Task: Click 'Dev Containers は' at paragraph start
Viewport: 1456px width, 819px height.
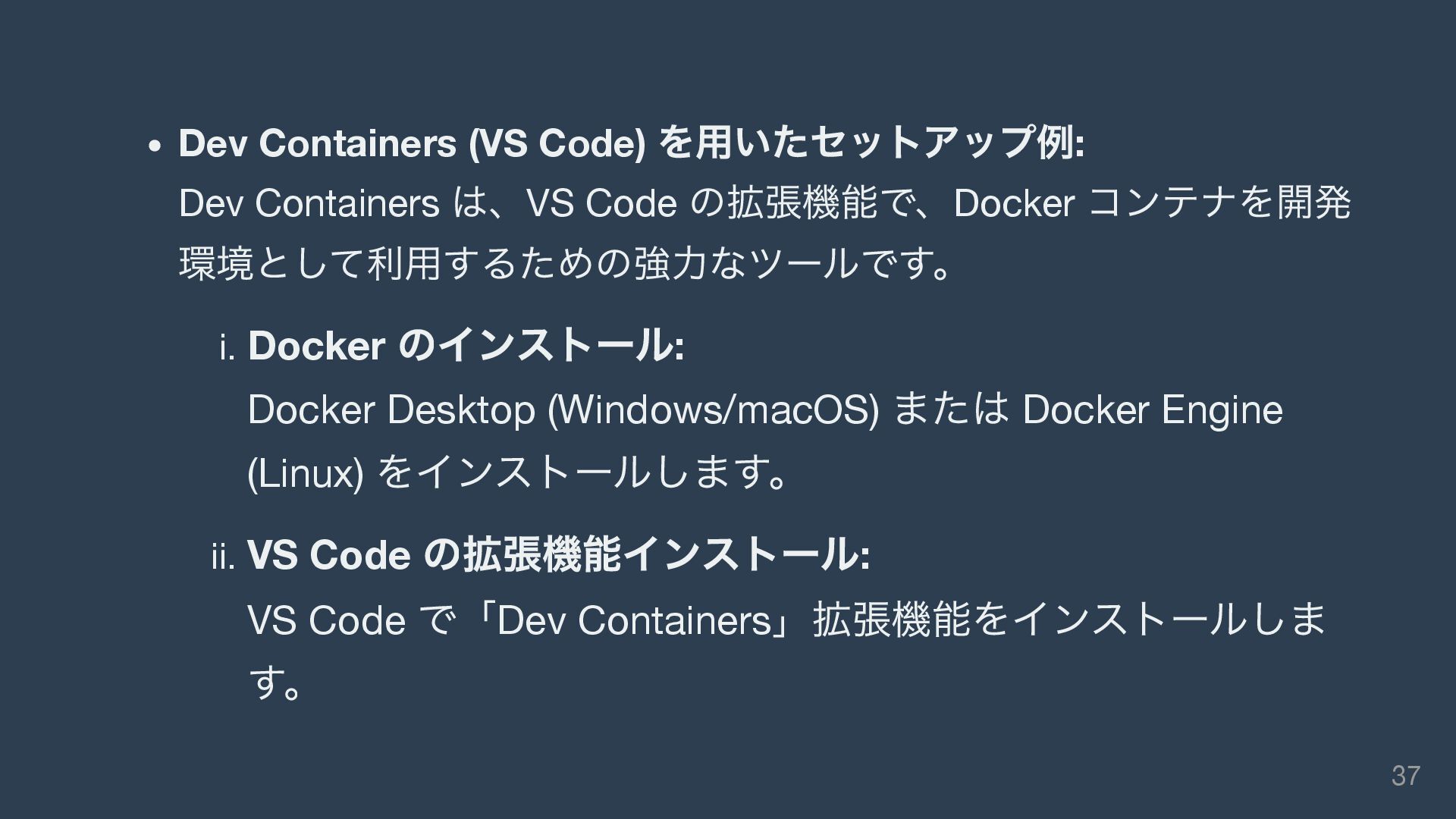Action: pyautogui.click(x=334, y=204)
